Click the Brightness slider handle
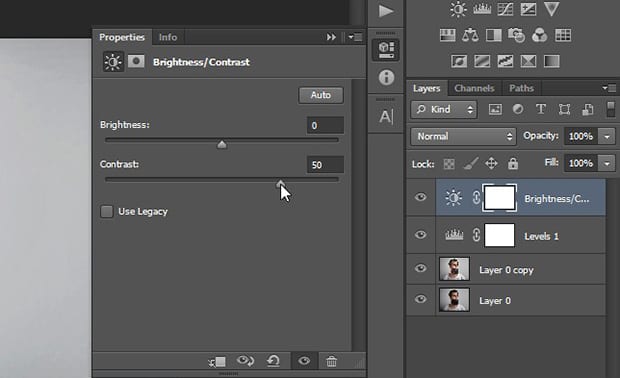Viewport: 620px width, 378px height. (222, 144)
